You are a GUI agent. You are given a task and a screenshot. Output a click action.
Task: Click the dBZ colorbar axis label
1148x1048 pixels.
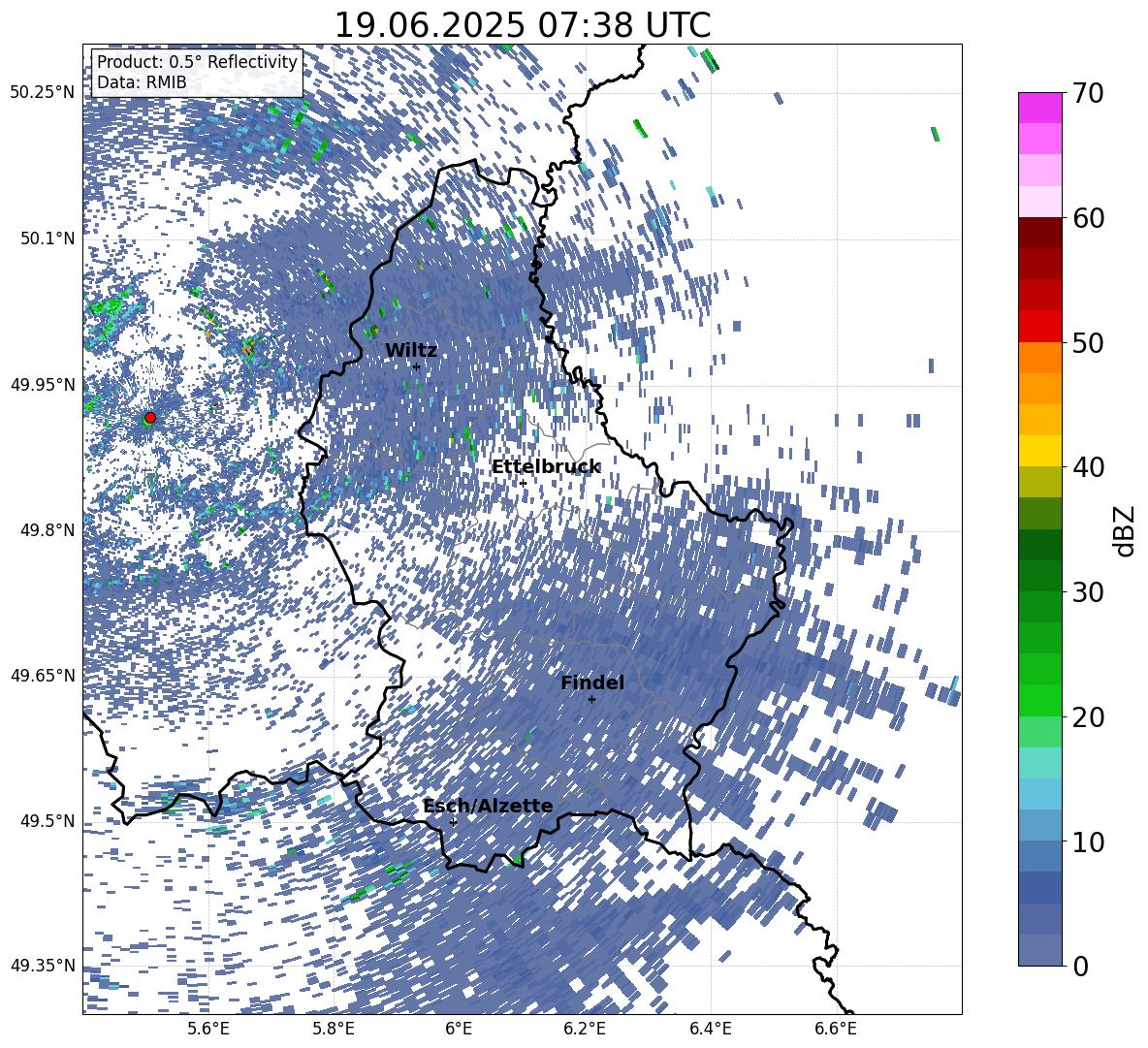click(1126, 530)
